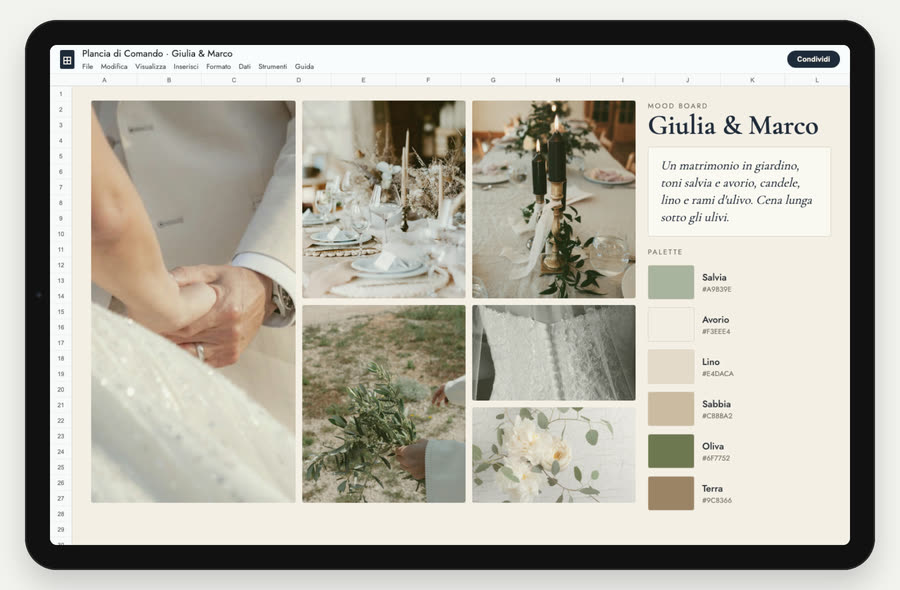Image resolution: width=900 pixels, height=590 pixels.
Task: Click the Terra color name
Action: (712, 488)
